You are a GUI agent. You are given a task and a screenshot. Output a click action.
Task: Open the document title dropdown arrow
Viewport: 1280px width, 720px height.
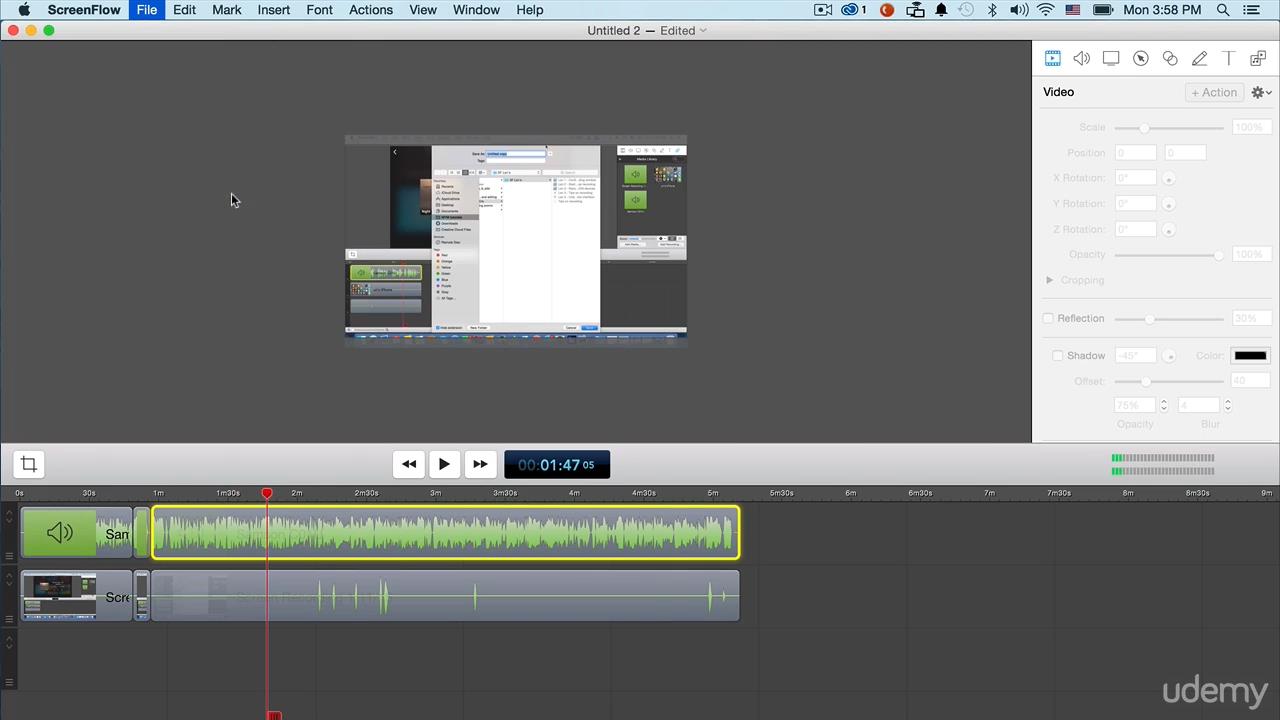[703, 31]
